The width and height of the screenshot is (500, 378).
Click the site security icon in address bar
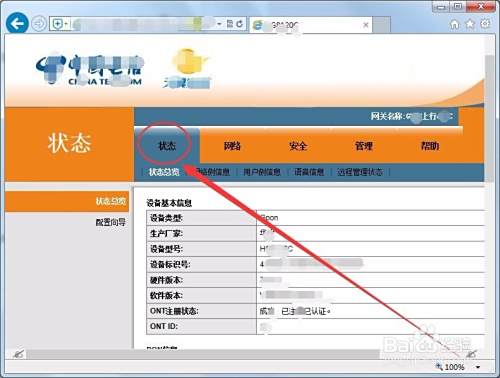(58, 24)
